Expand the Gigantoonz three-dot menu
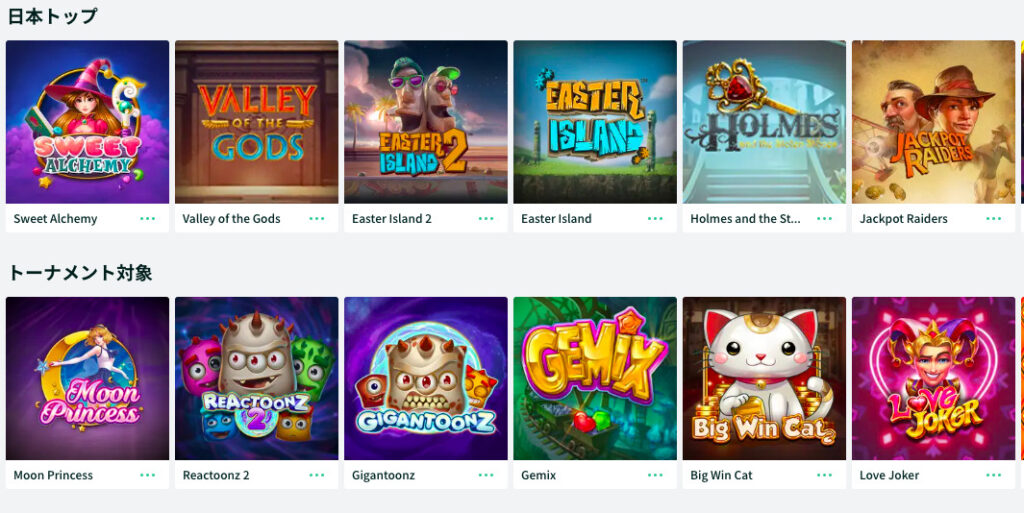The width and height of the screenshot is (1024, 513). 486,475
